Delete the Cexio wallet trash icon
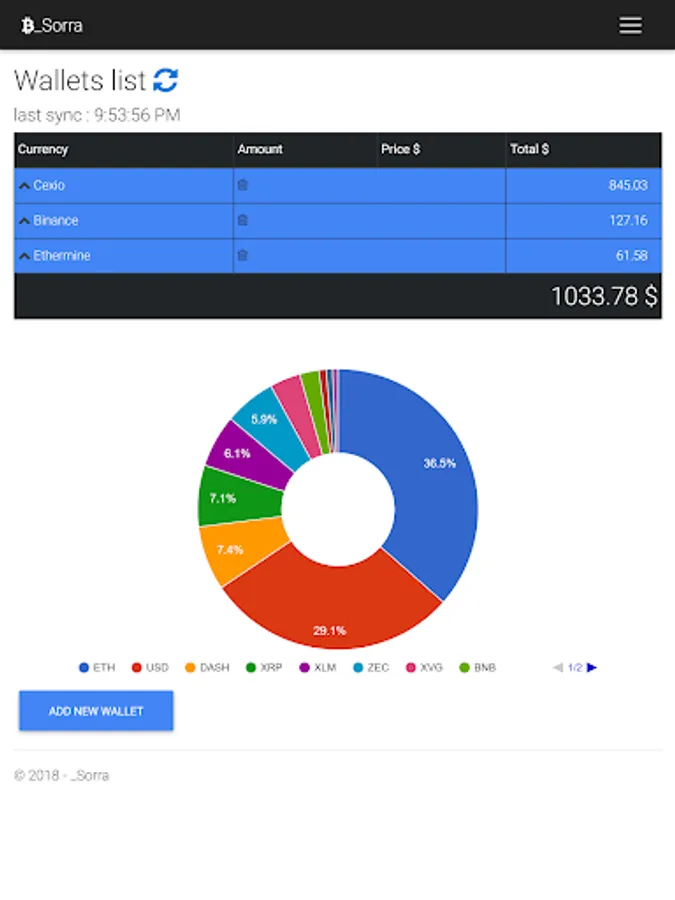Viewport: 675px width, 900px height. [242, 185]
